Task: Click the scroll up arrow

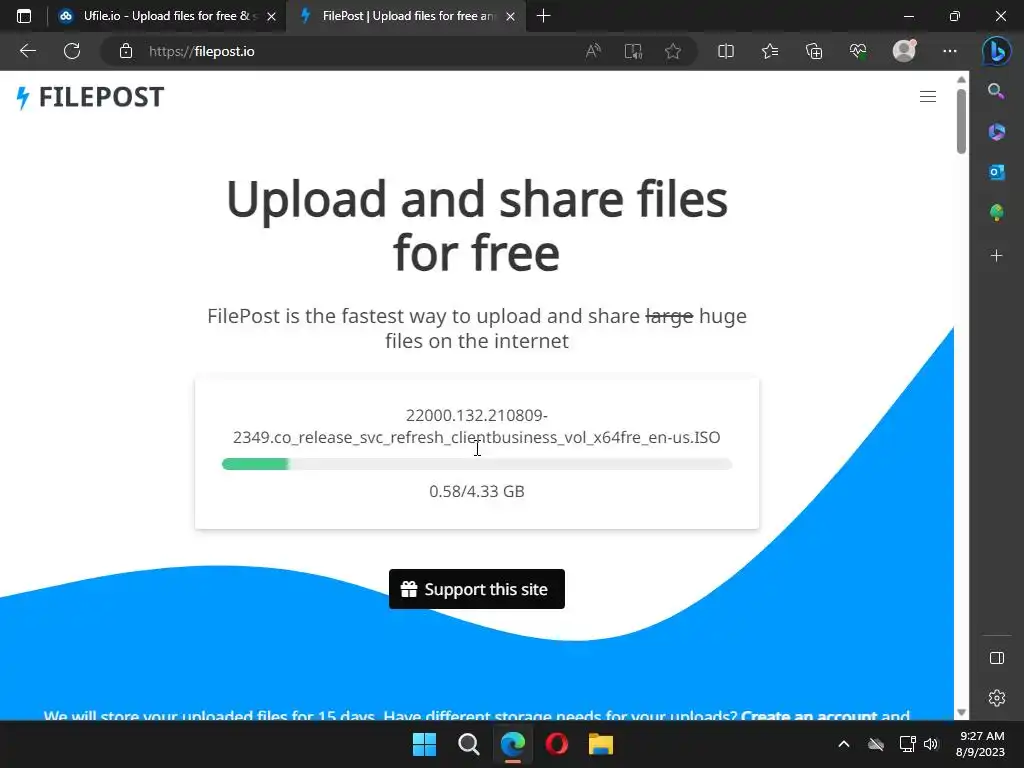Action: [961, 80]
